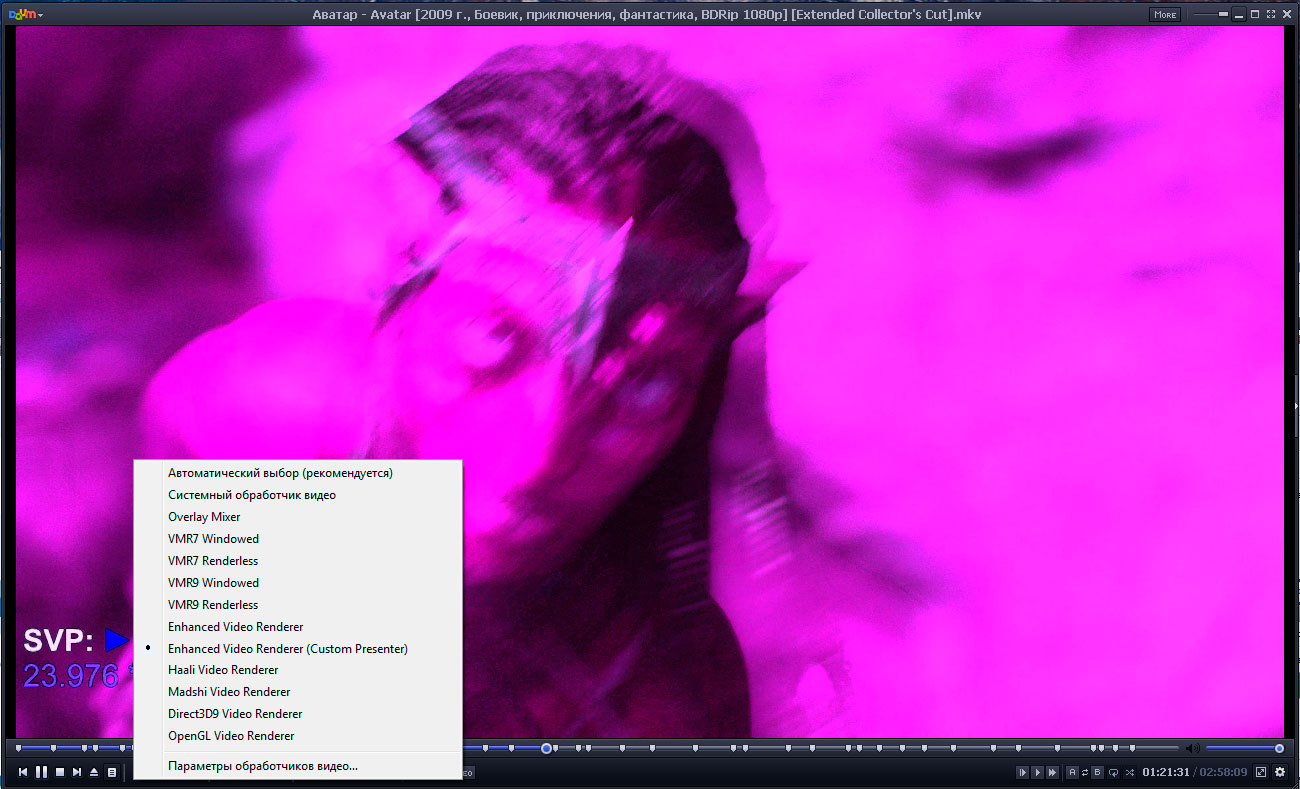Click the previous track button
The width and height of the screenshot is (1300, 789).
pyautogui.click(x=23, y=772)
